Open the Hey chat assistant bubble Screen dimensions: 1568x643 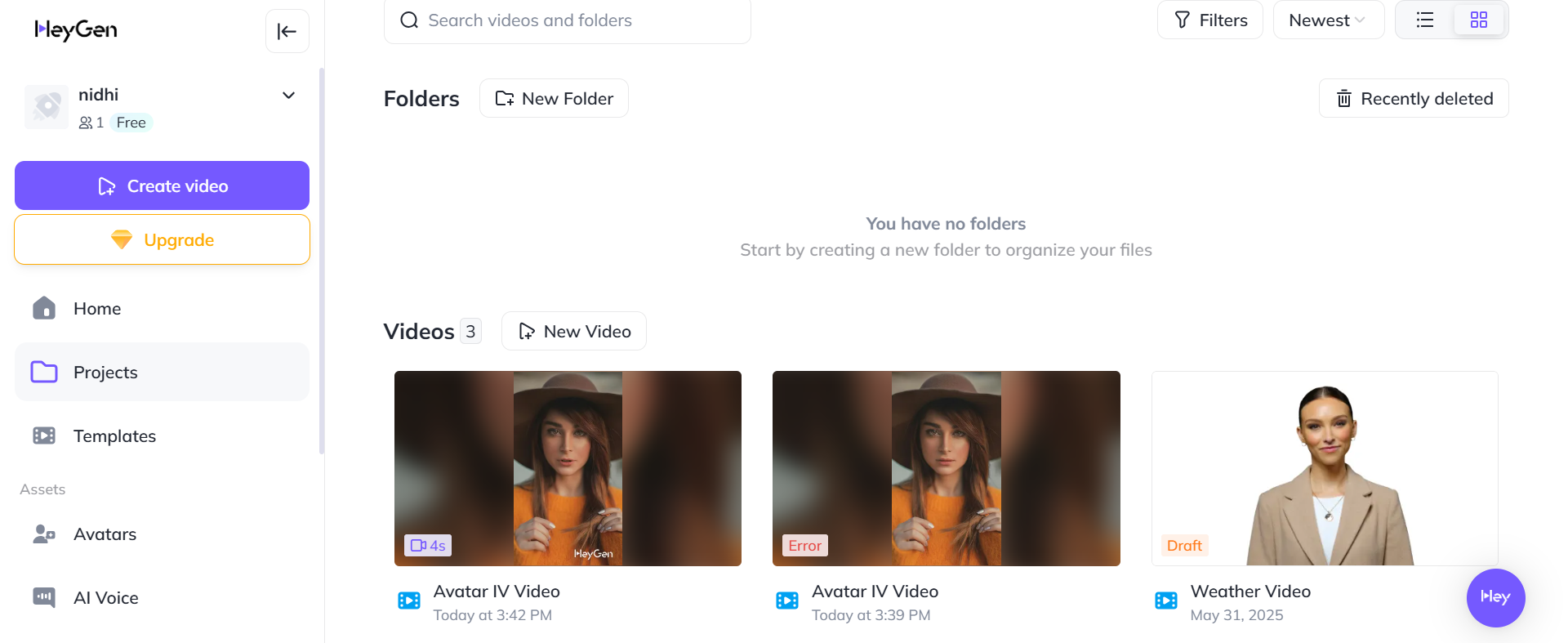1495,597
